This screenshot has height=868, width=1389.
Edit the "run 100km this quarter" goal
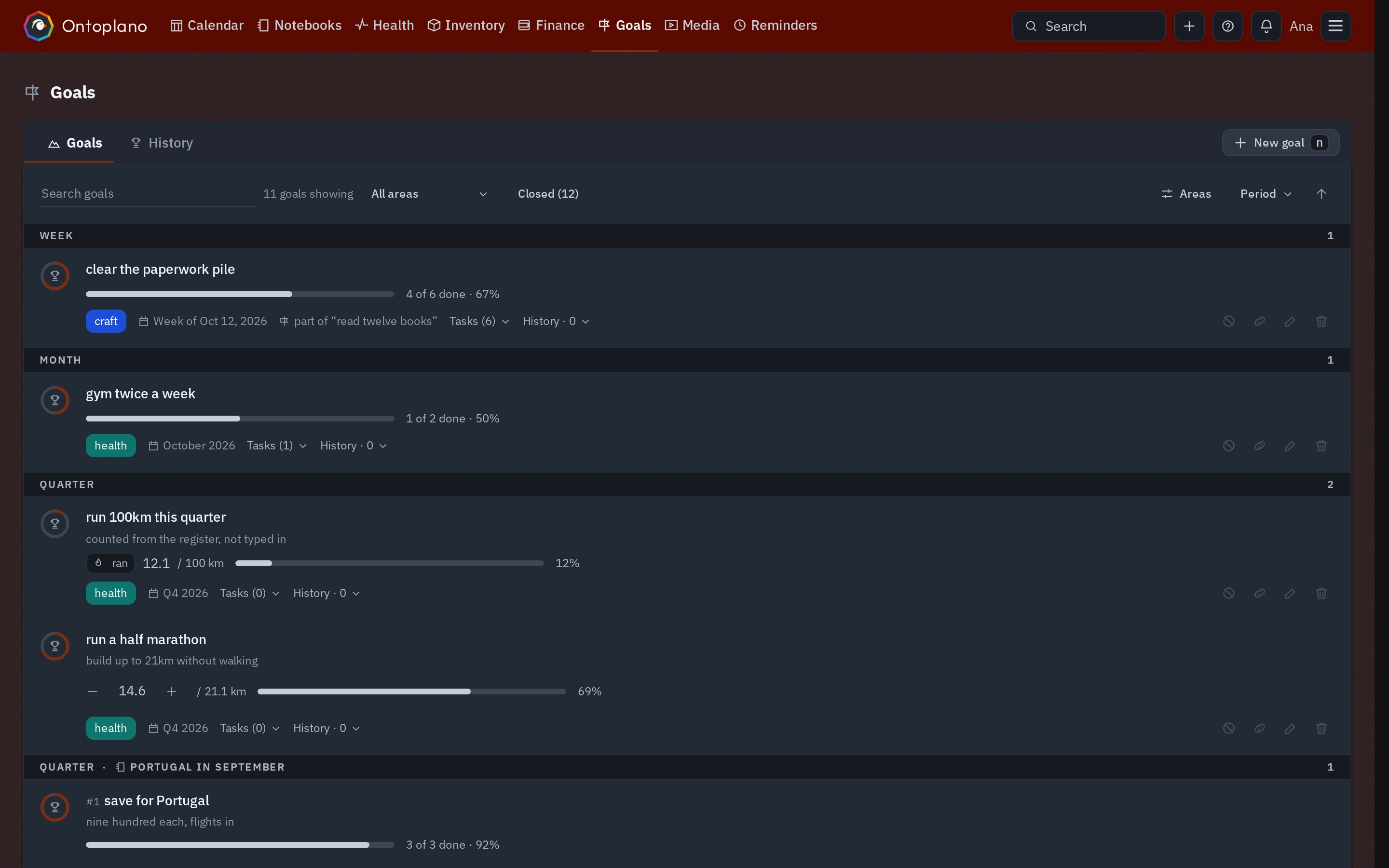[1289, 593]
